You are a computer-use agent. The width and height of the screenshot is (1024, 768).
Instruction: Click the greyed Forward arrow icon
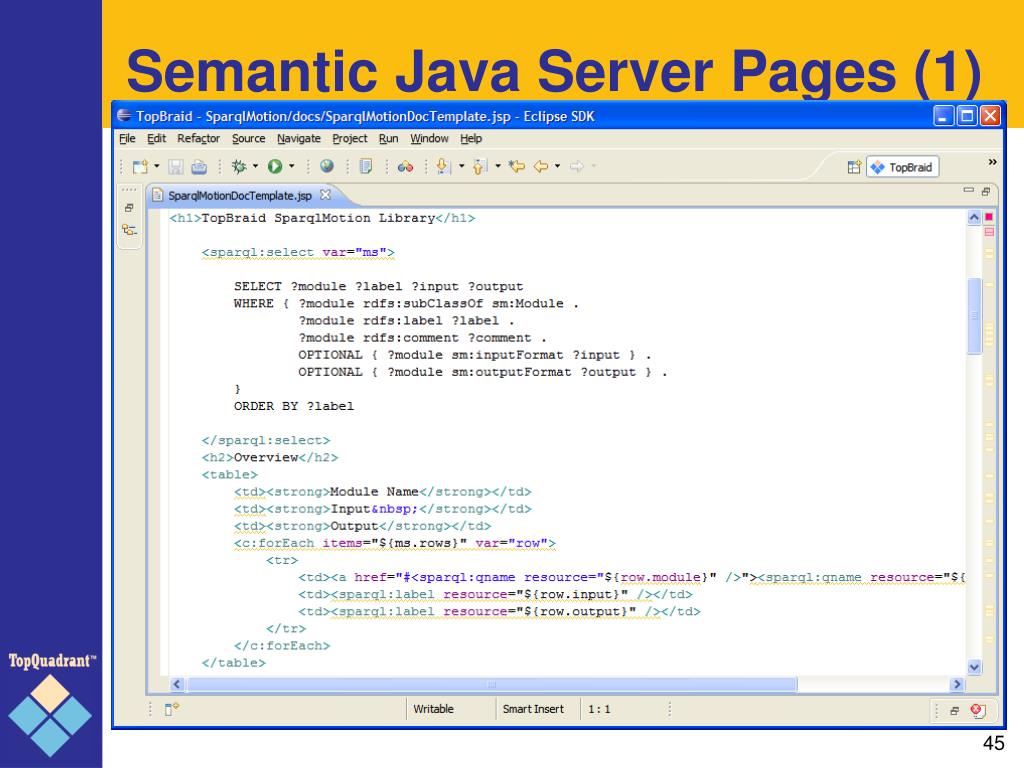tap(576, 167)
